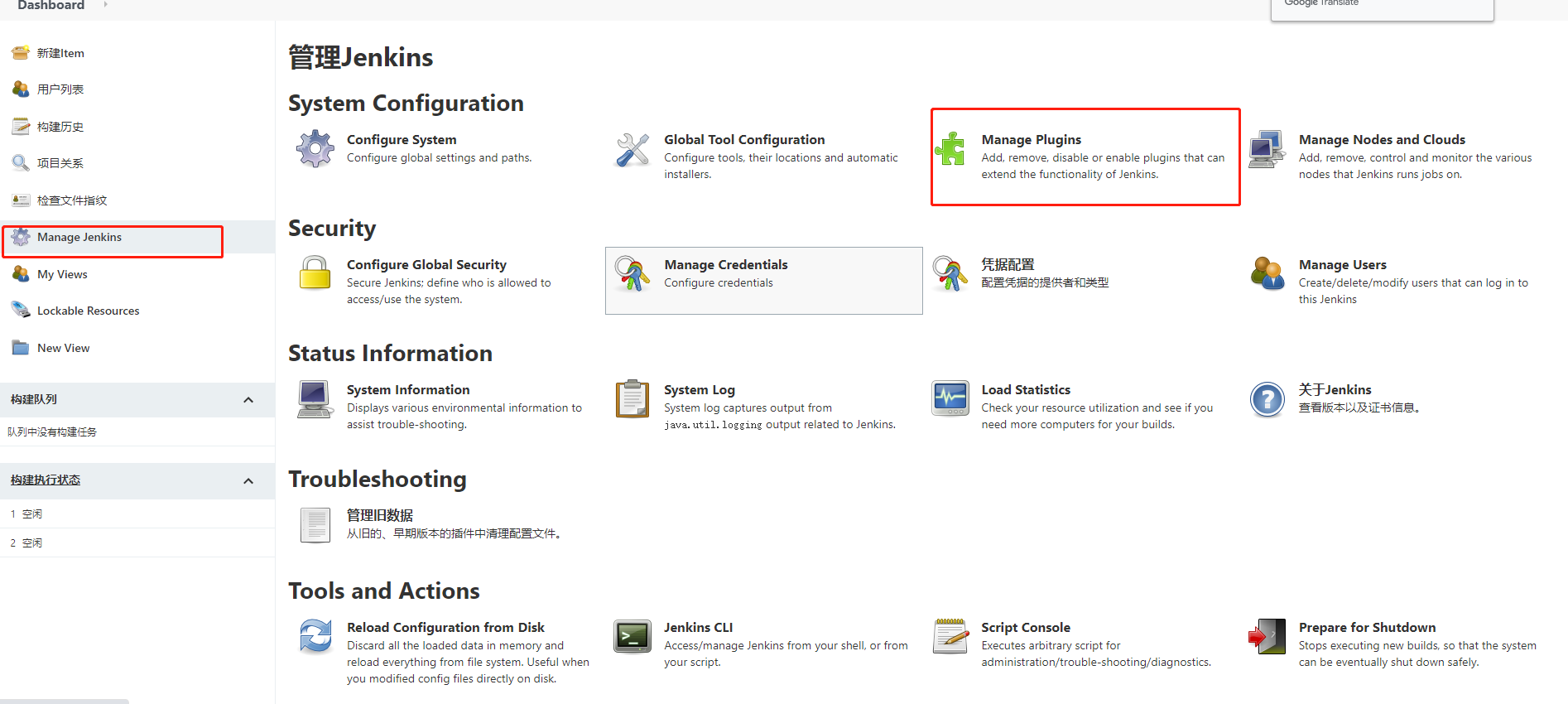This screenshot has width=1568, height=704.
Task: Click the Manage Jenkins gear icon in the sidebar
Action: [x=21, y=237]
